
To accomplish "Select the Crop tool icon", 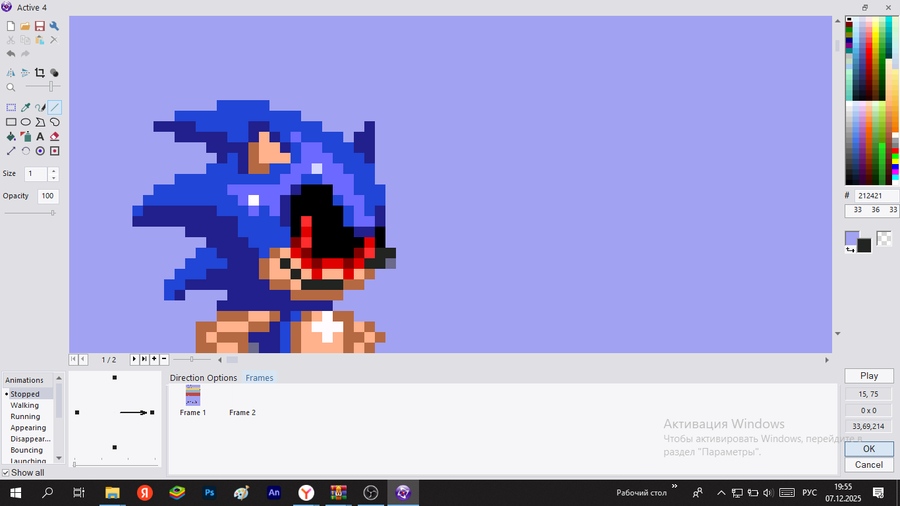I will (40, 73).
